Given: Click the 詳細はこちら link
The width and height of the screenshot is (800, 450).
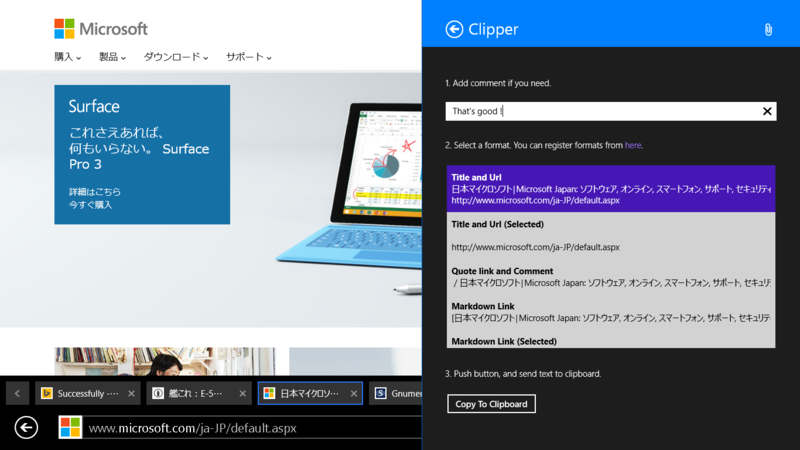Looking at the screenshot, I should tap(95, 192).
